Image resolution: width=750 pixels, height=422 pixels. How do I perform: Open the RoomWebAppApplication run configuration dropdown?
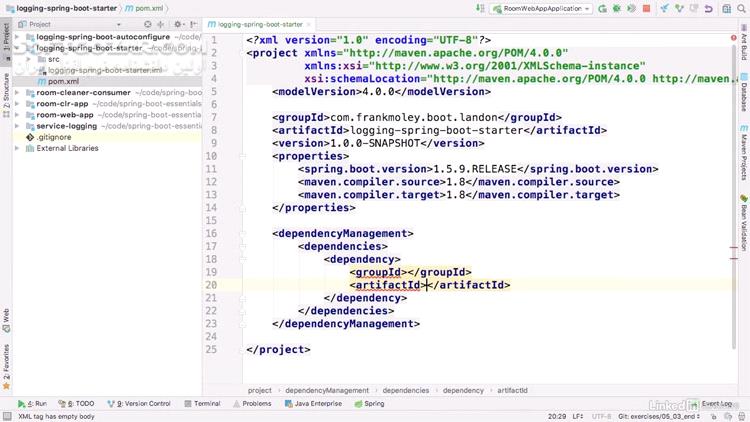542,9
